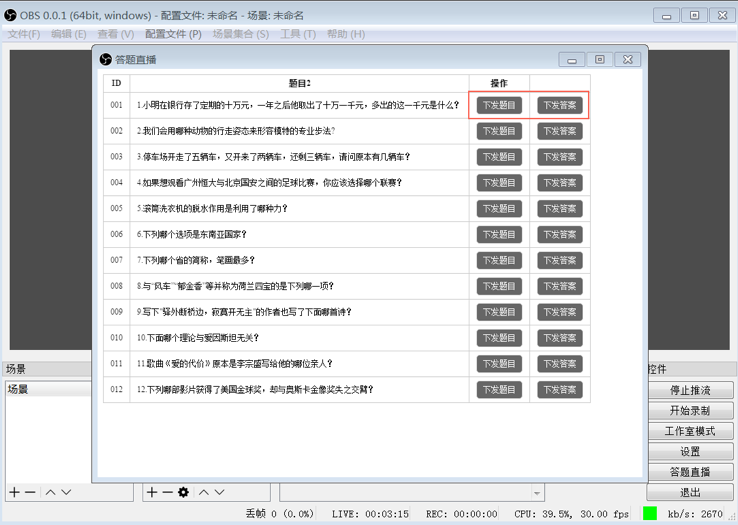The width and height of the screenshot is (738, 525).
Task: Move source up with the arrow icon
Action: coord(202,492)
